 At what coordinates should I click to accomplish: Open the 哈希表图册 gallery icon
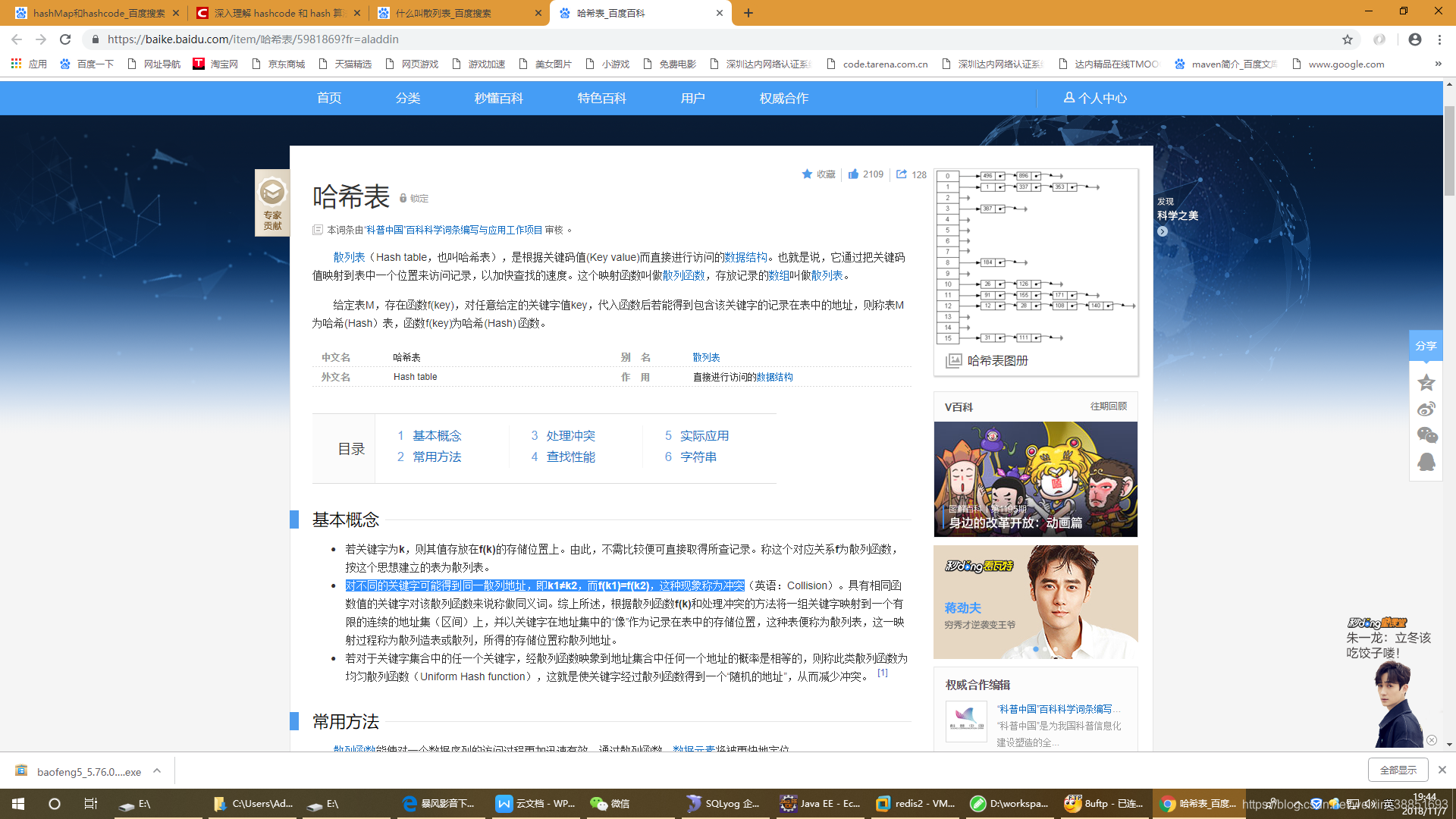click(953, 361)
